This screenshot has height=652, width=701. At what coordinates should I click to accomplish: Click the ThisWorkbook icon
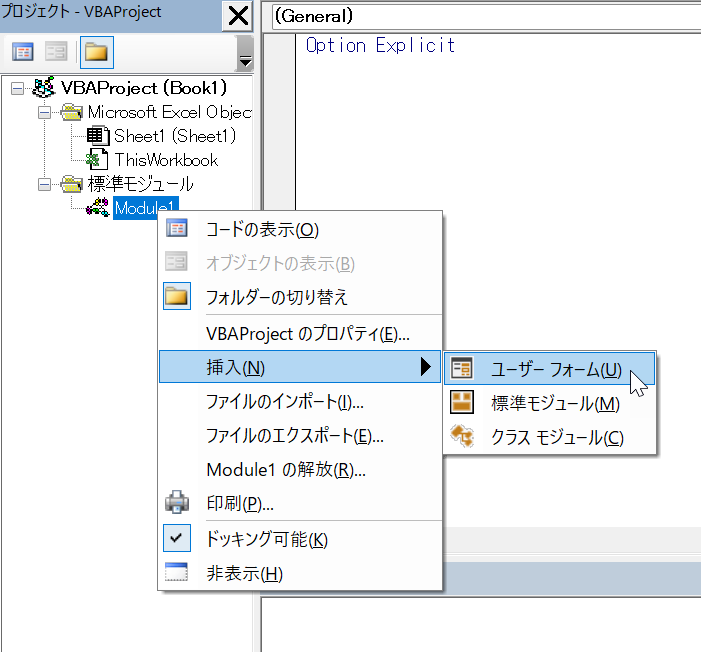click(x=97, y=160)
